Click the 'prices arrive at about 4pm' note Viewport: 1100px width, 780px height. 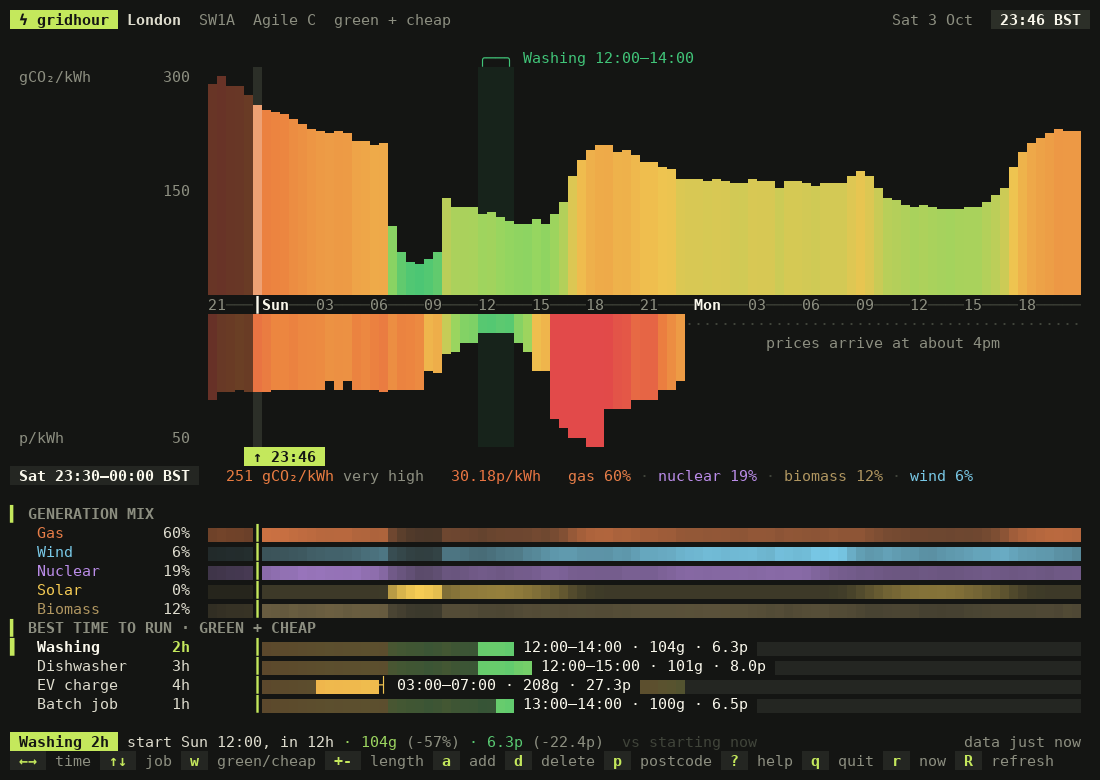pyautogui.click(x=883, y=343)
